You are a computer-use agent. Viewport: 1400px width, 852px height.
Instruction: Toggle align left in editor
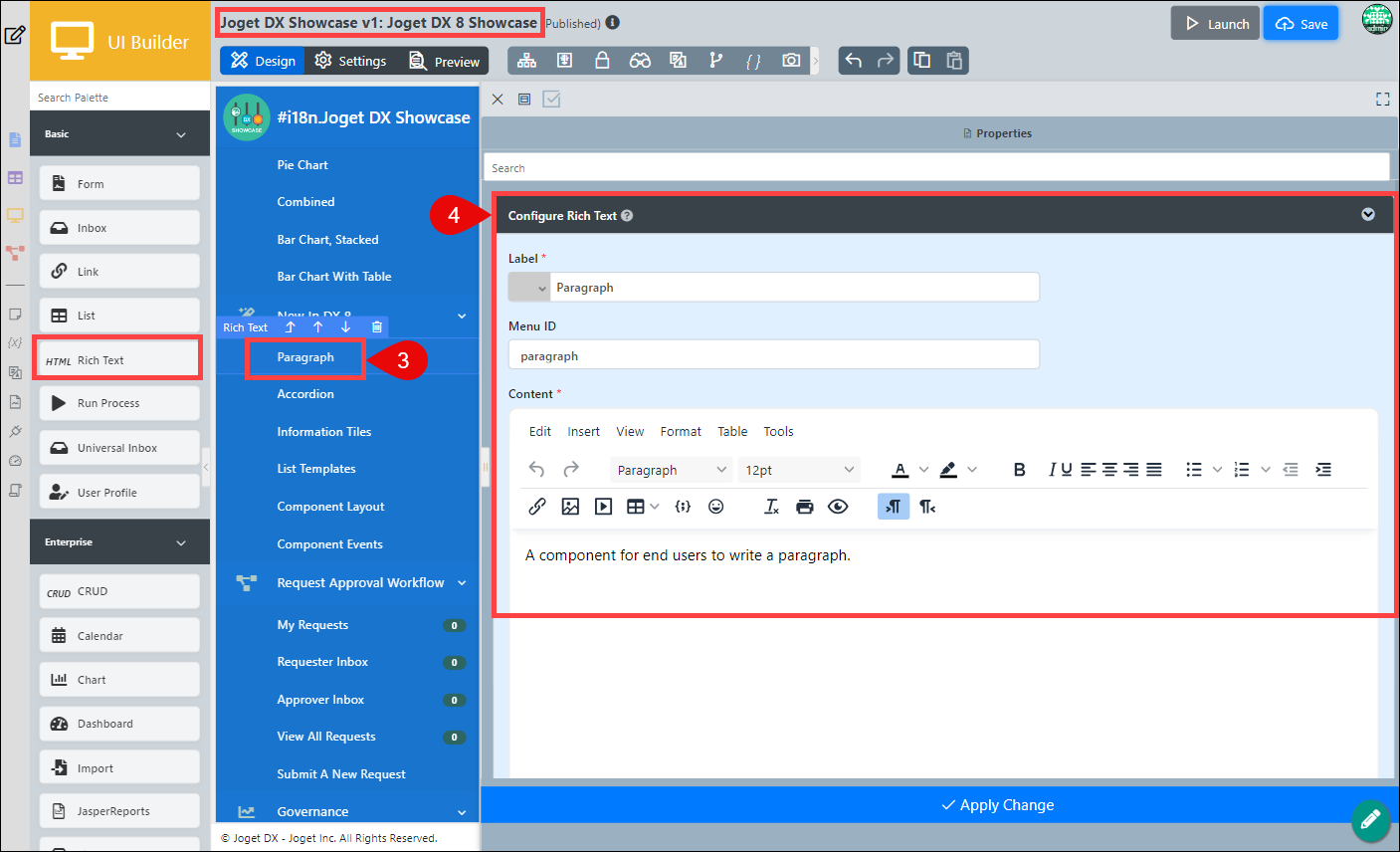pos(1089,470)
